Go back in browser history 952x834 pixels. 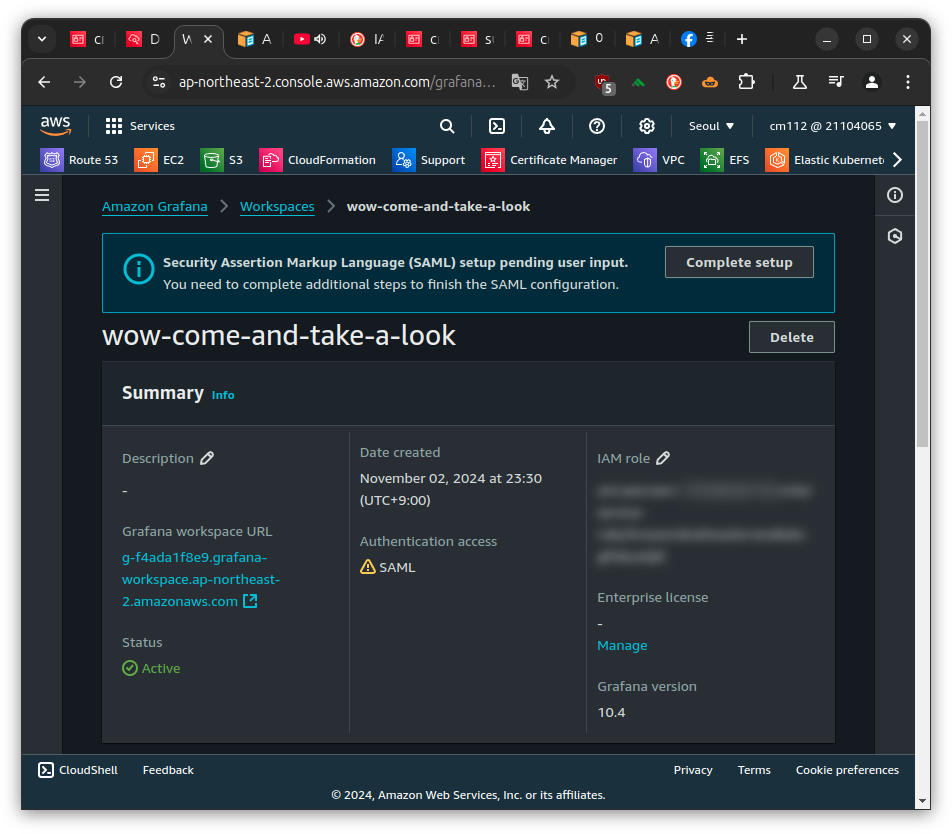44,82
